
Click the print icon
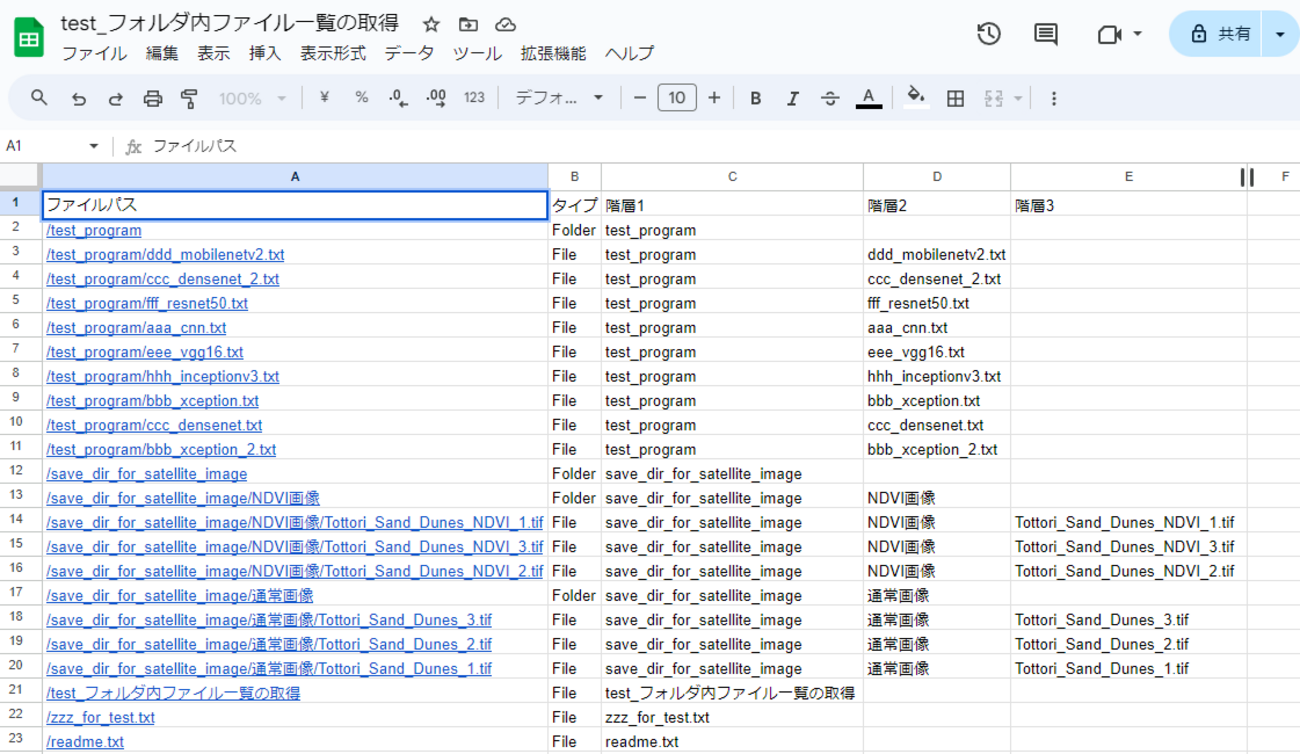(x=152, y=98)
